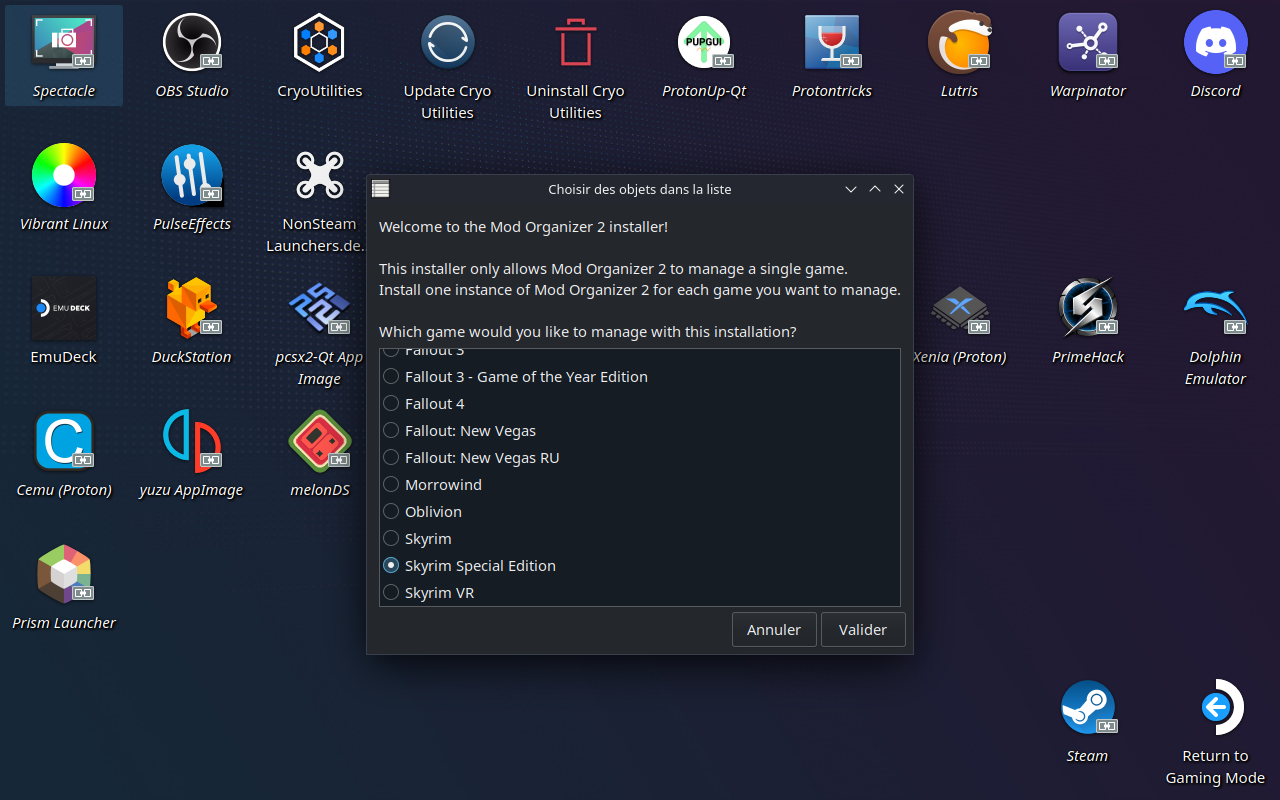Choose the Skyrim VR option
The width and height of the screenshot is (1280, 800).
tap(428, 593)
